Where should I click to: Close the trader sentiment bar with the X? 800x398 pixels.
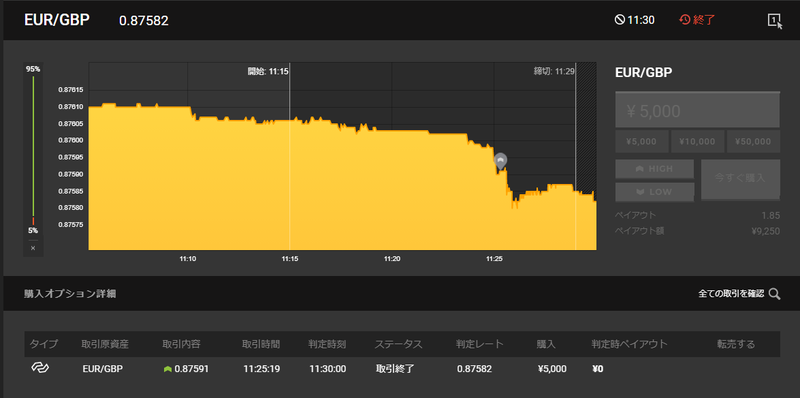point(33,248)
